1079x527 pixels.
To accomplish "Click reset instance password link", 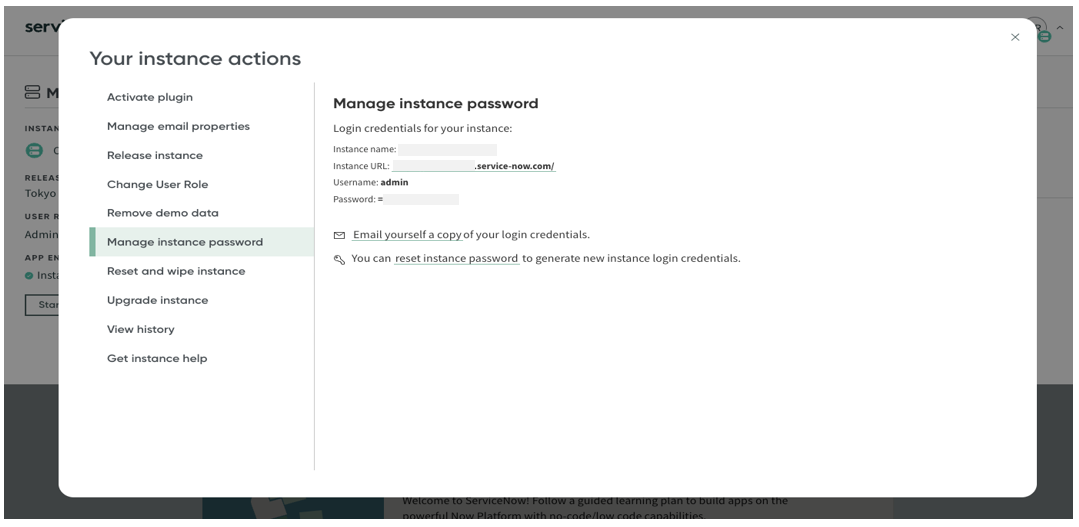I will (x=456, y=259).
